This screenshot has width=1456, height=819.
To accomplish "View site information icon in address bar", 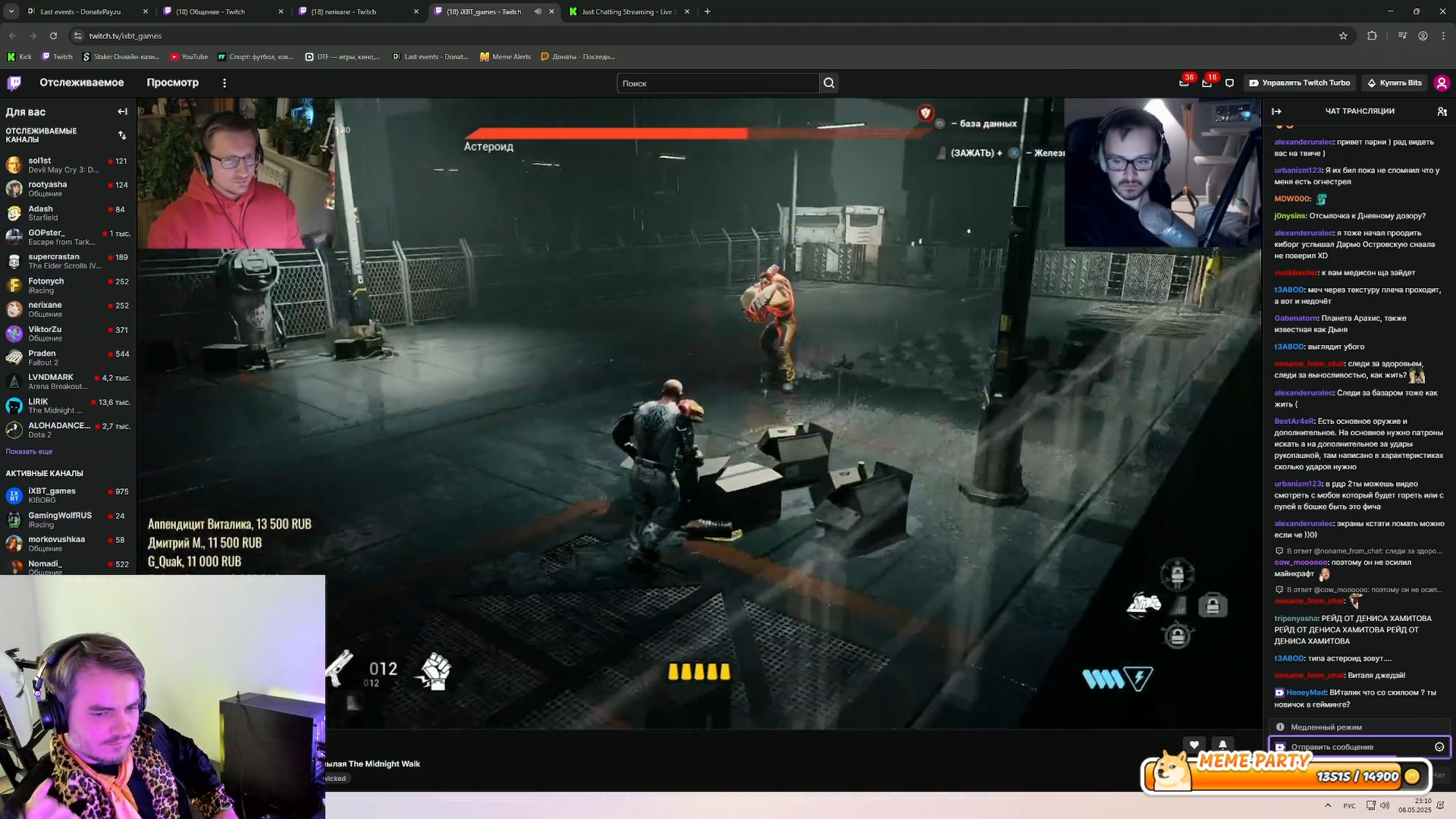I will coord(77,36).
